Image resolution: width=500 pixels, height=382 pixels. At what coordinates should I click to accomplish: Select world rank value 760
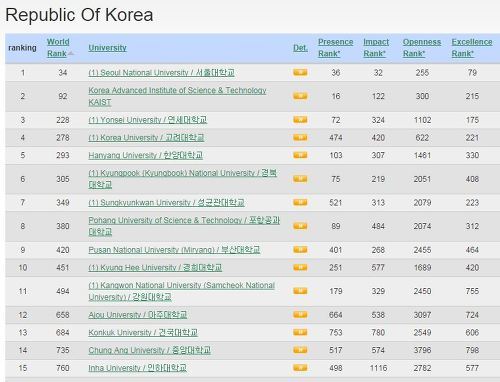coord(63,368)
